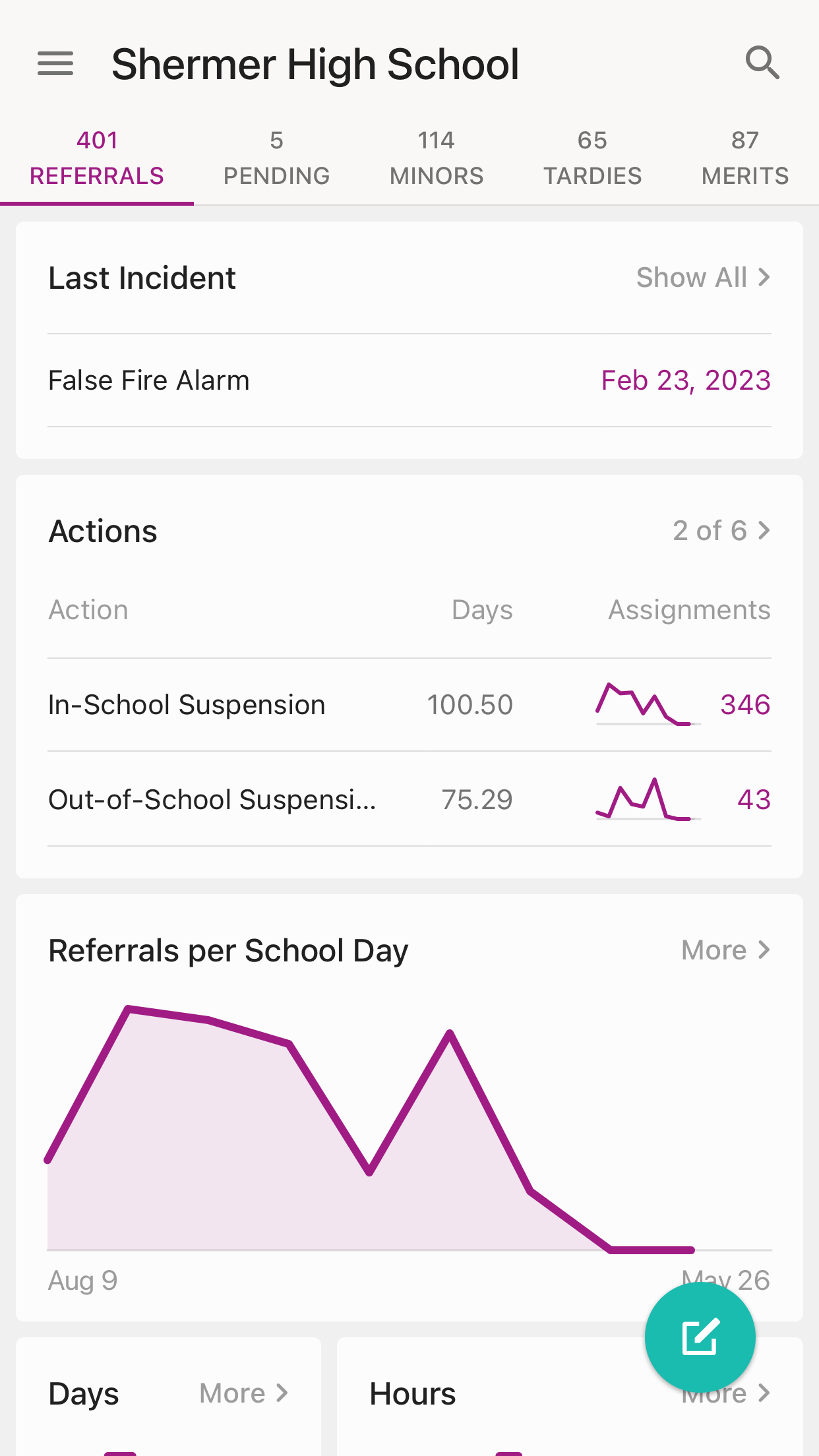The width and height of the screenshot is (819, 1456).
Task: View the Merits tab
Action: coord(744,158)
